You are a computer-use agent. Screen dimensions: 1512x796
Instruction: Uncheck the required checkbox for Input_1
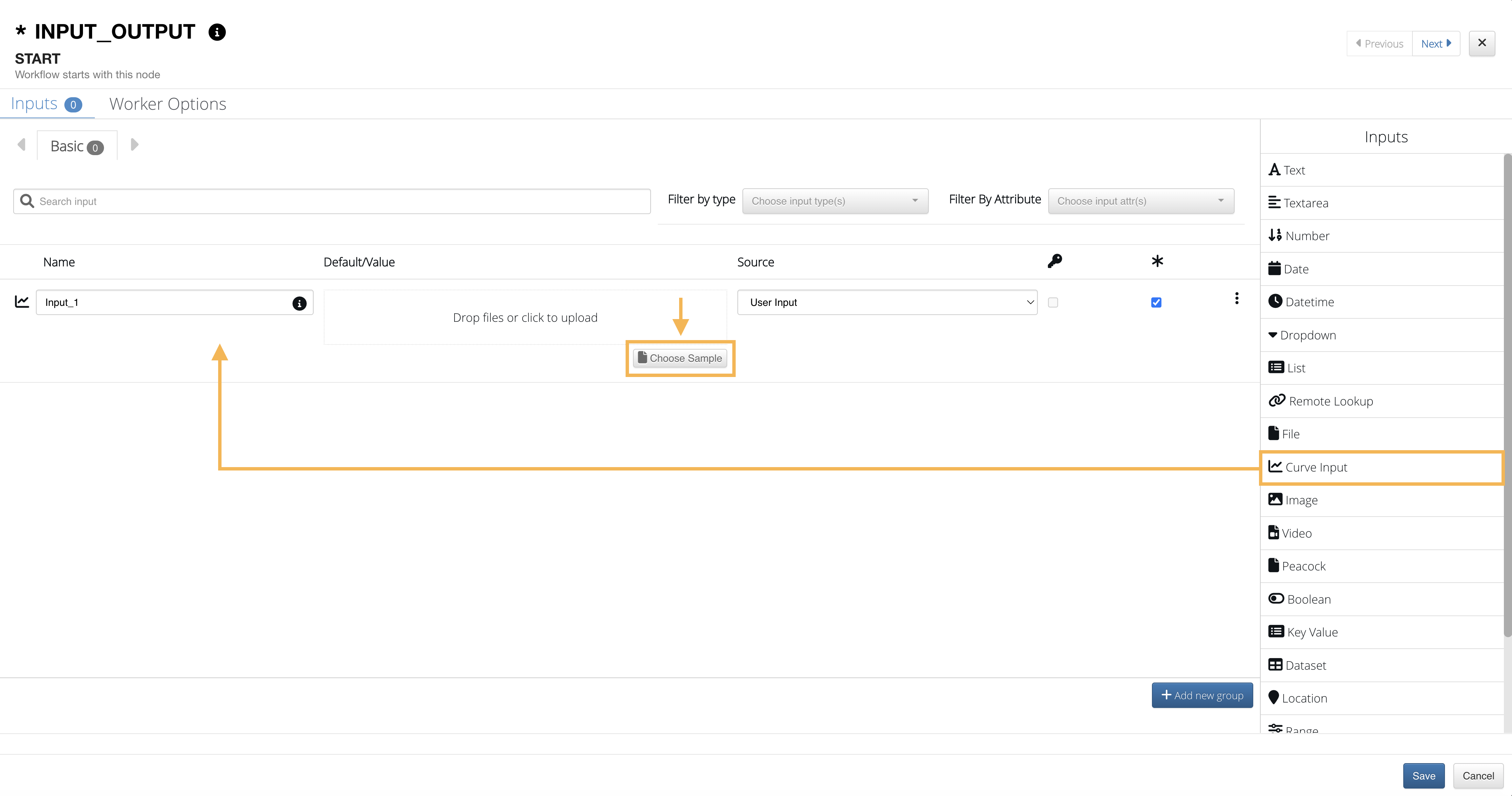click(1156, 302)
